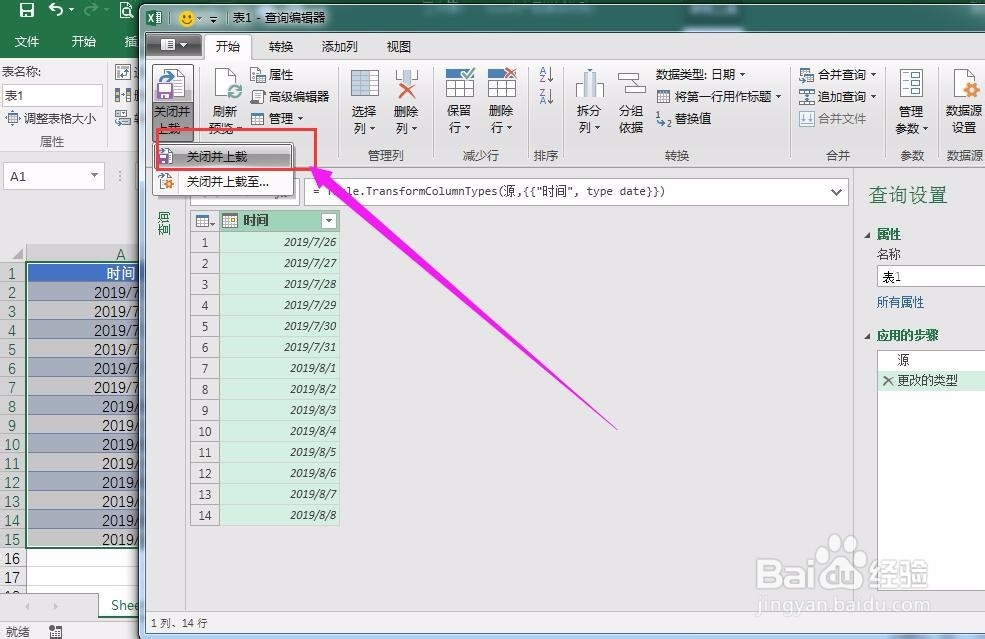Select cell 2019/8/8 in preview
This screenshot has height=639, width=985.
[280, 515]
